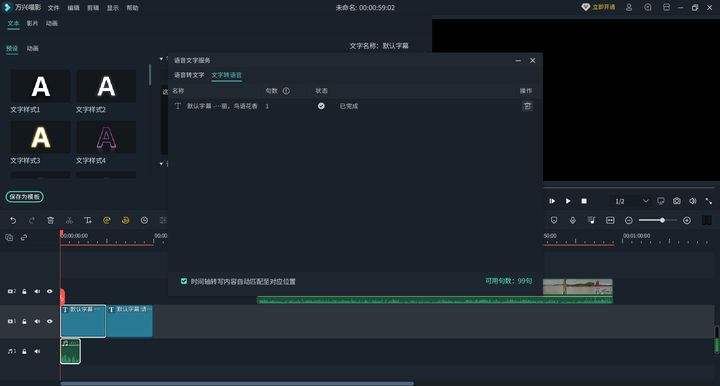720x386 pixels.
Task: Choose the 文字样式1 preset thumbnail
Action: (x=40, y=86)
